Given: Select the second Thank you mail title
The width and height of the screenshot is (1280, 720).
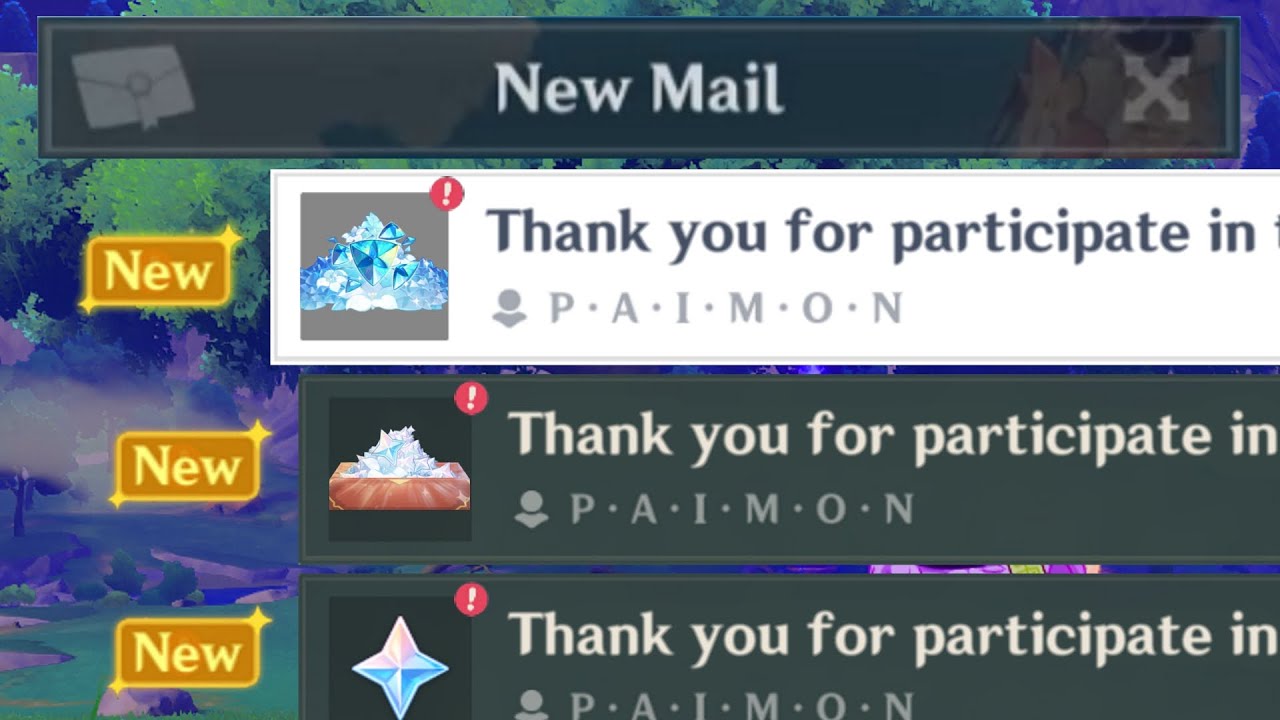Looking at the screenshot, I should point(894,434).
